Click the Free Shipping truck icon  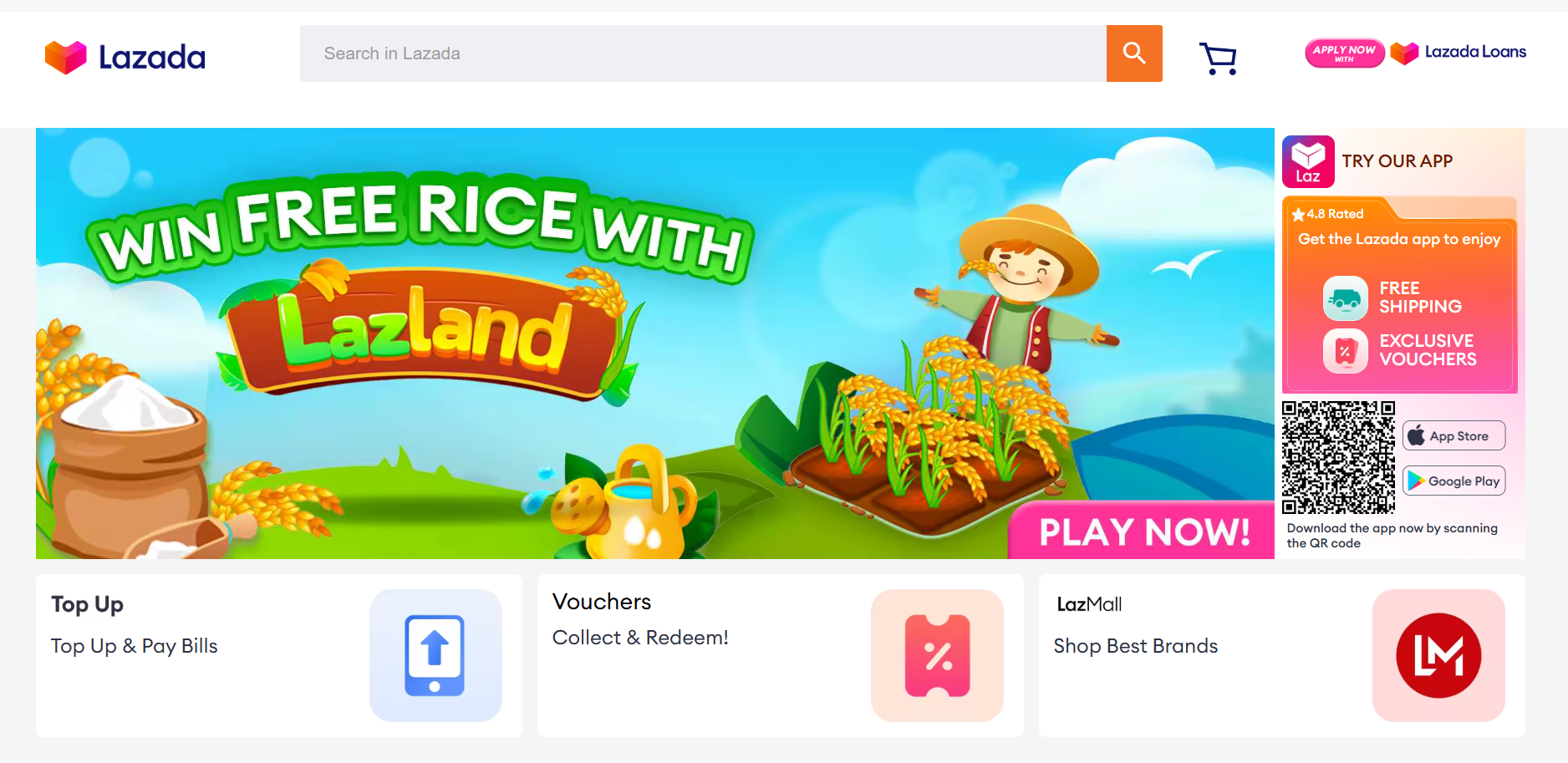click(x=1346, y=298)
